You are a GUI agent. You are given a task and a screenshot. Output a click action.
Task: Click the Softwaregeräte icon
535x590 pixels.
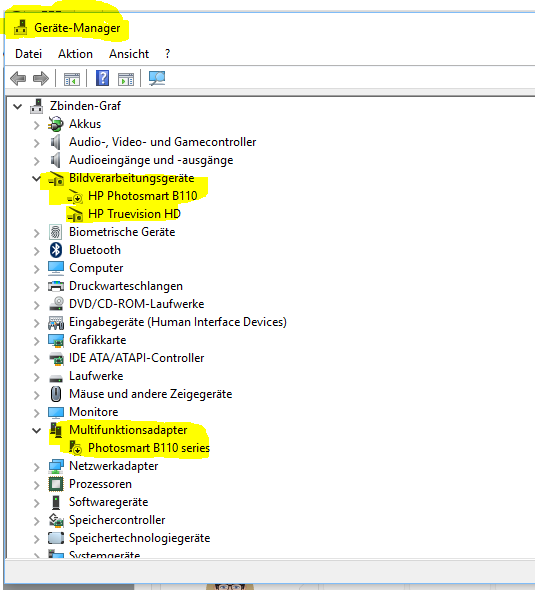(x=56, y=502)
